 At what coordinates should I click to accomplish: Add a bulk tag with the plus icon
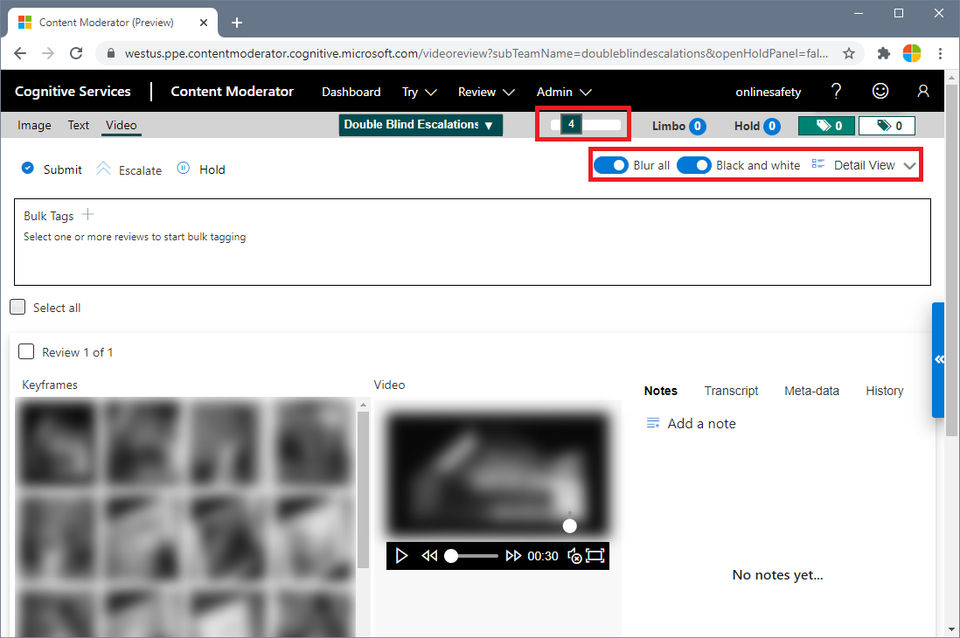(88, 214)
